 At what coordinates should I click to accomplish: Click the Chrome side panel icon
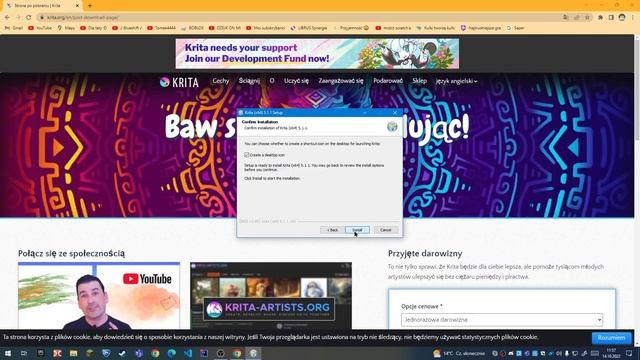click(611, 18)
